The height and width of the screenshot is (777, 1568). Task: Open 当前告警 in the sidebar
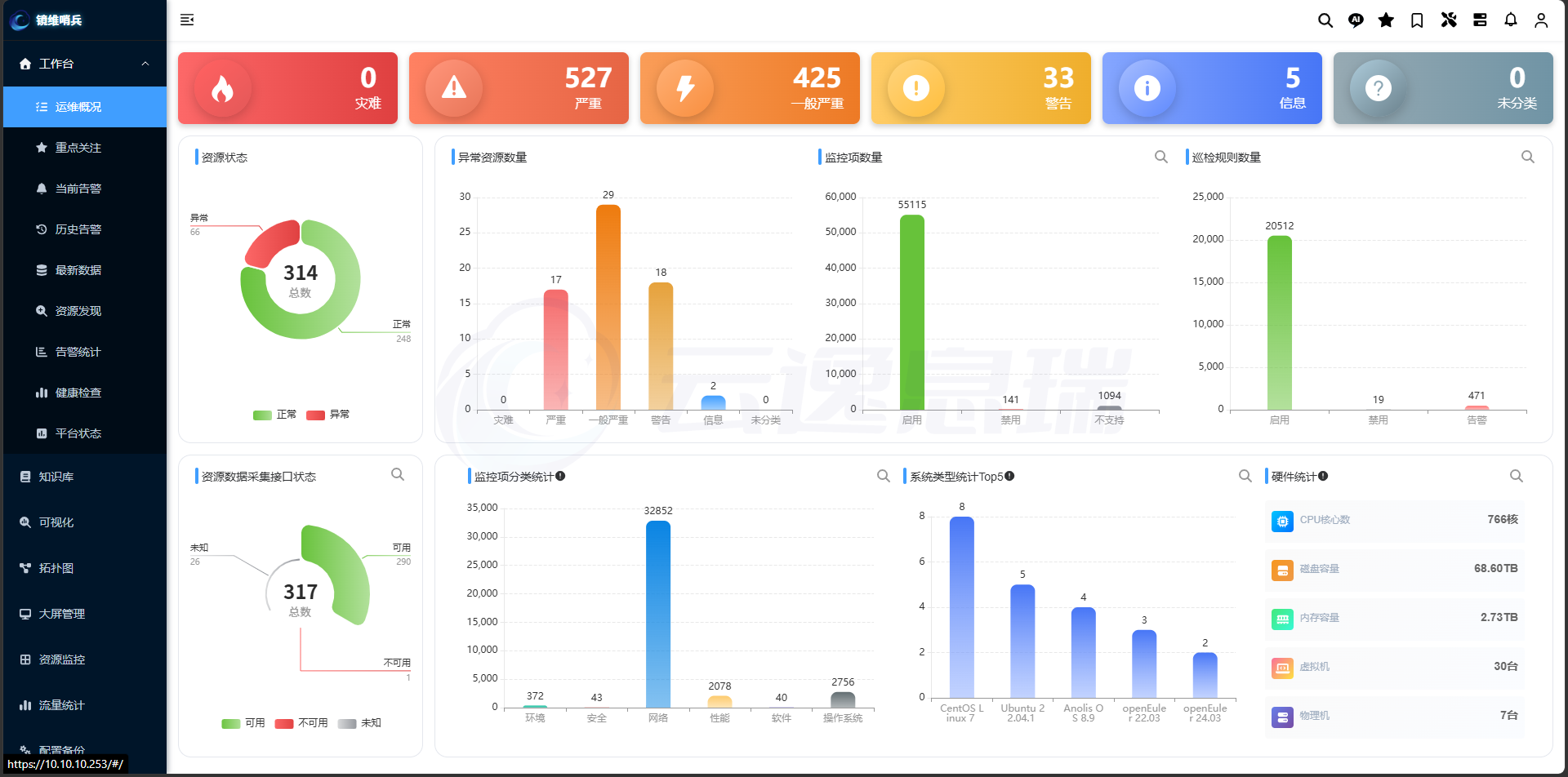[85, 189]
